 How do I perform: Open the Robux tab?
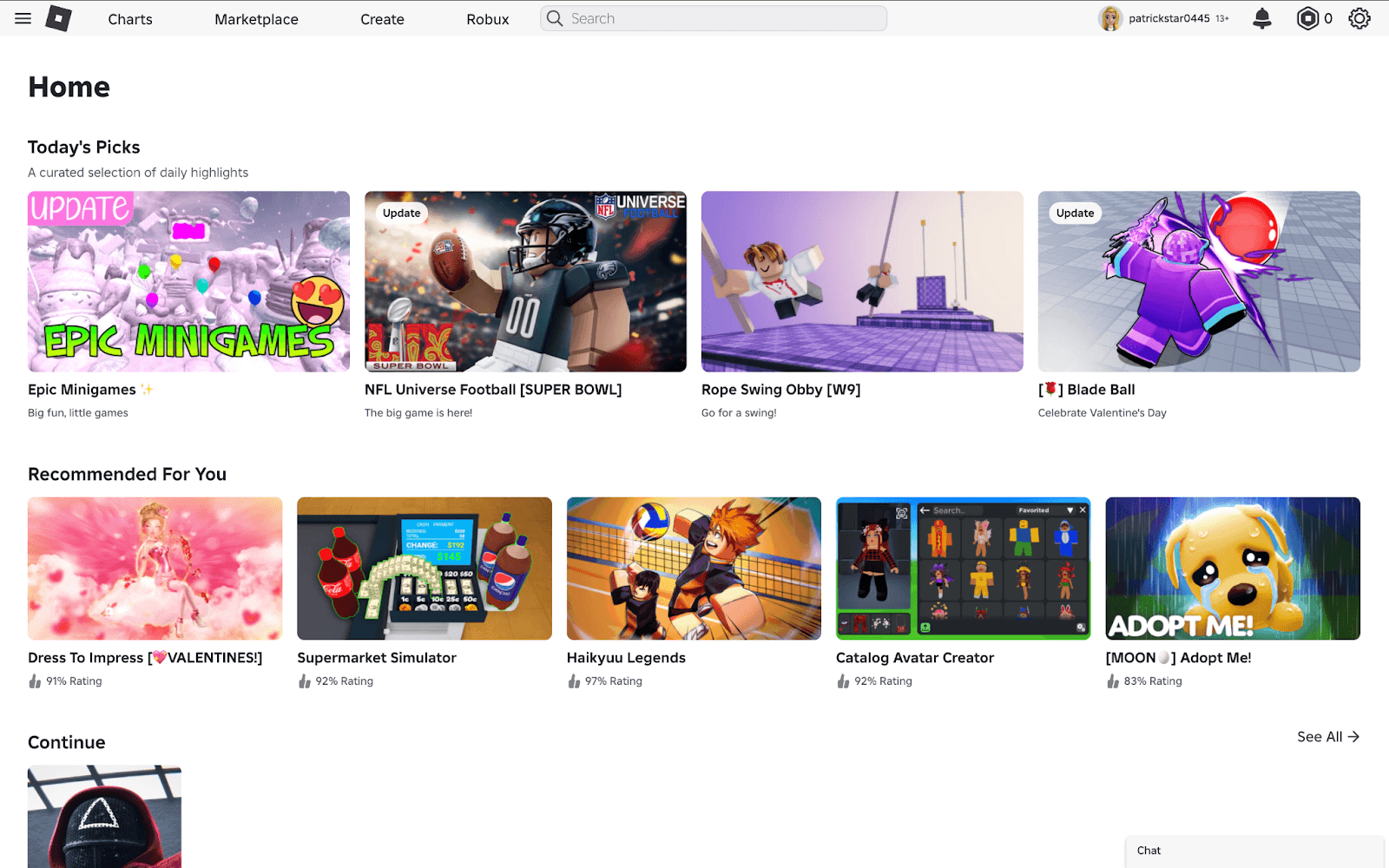[x=488, y=19]
